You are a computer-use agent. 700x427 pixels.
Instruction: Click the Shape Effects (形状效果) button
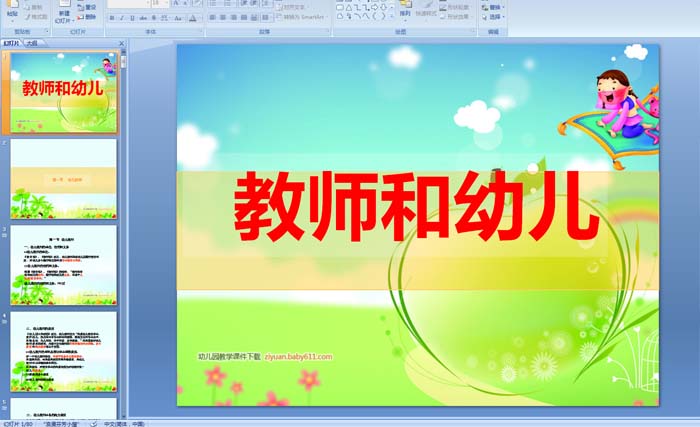click(x=454, y=17)
